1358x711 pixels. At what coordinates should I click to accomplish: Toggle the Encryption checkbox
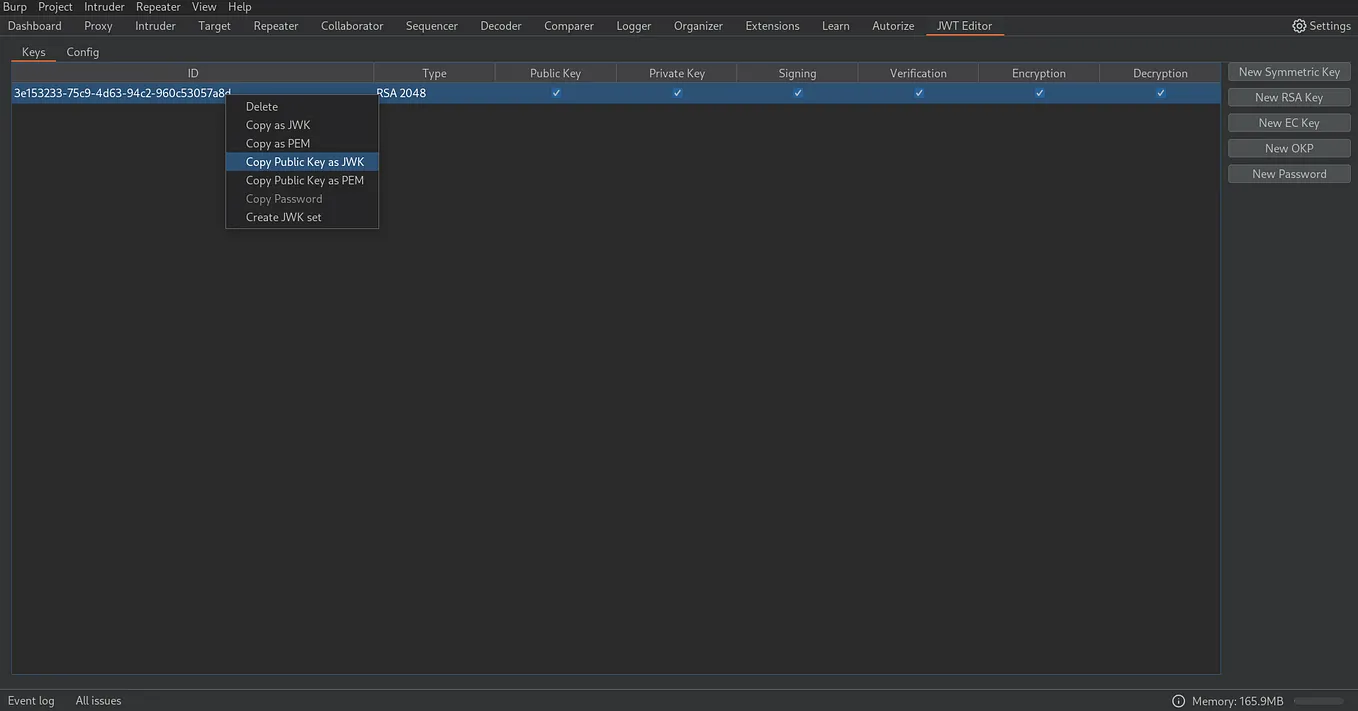(1039, 92)
